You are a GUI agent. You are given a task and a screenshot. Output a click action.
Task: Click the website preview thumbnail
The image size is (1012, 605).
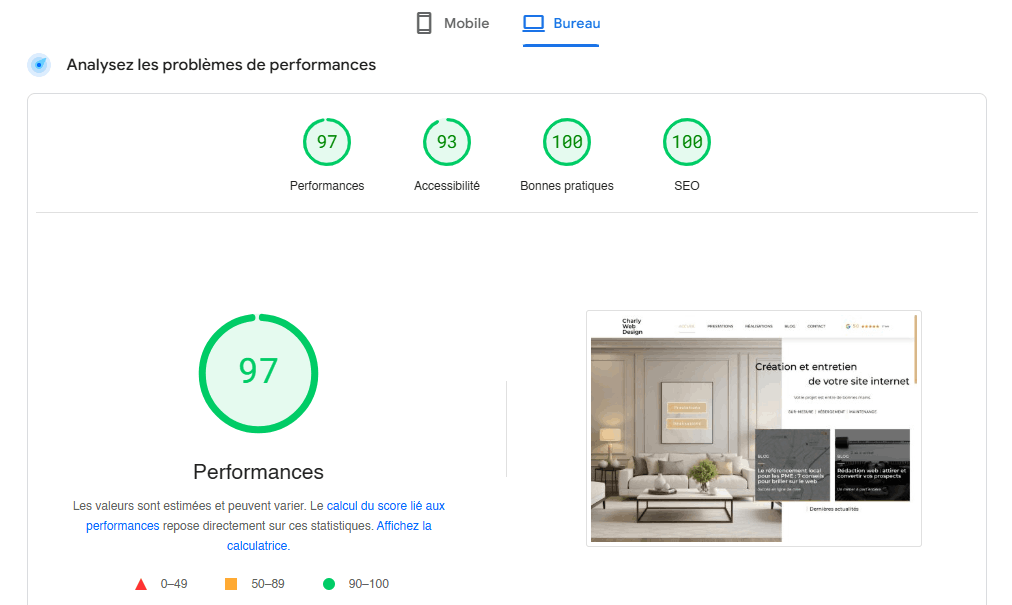point(753,427)
